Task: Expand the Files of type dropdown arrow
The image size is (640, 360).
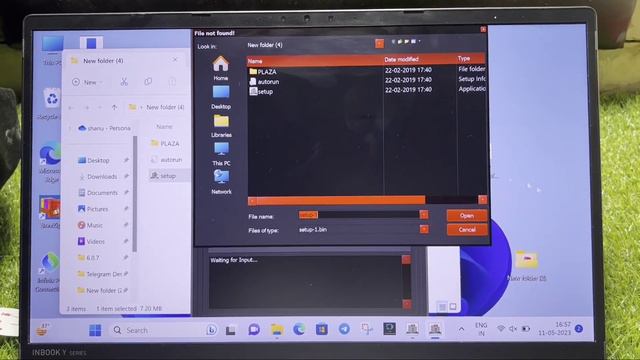Action: tap(424, 229)
